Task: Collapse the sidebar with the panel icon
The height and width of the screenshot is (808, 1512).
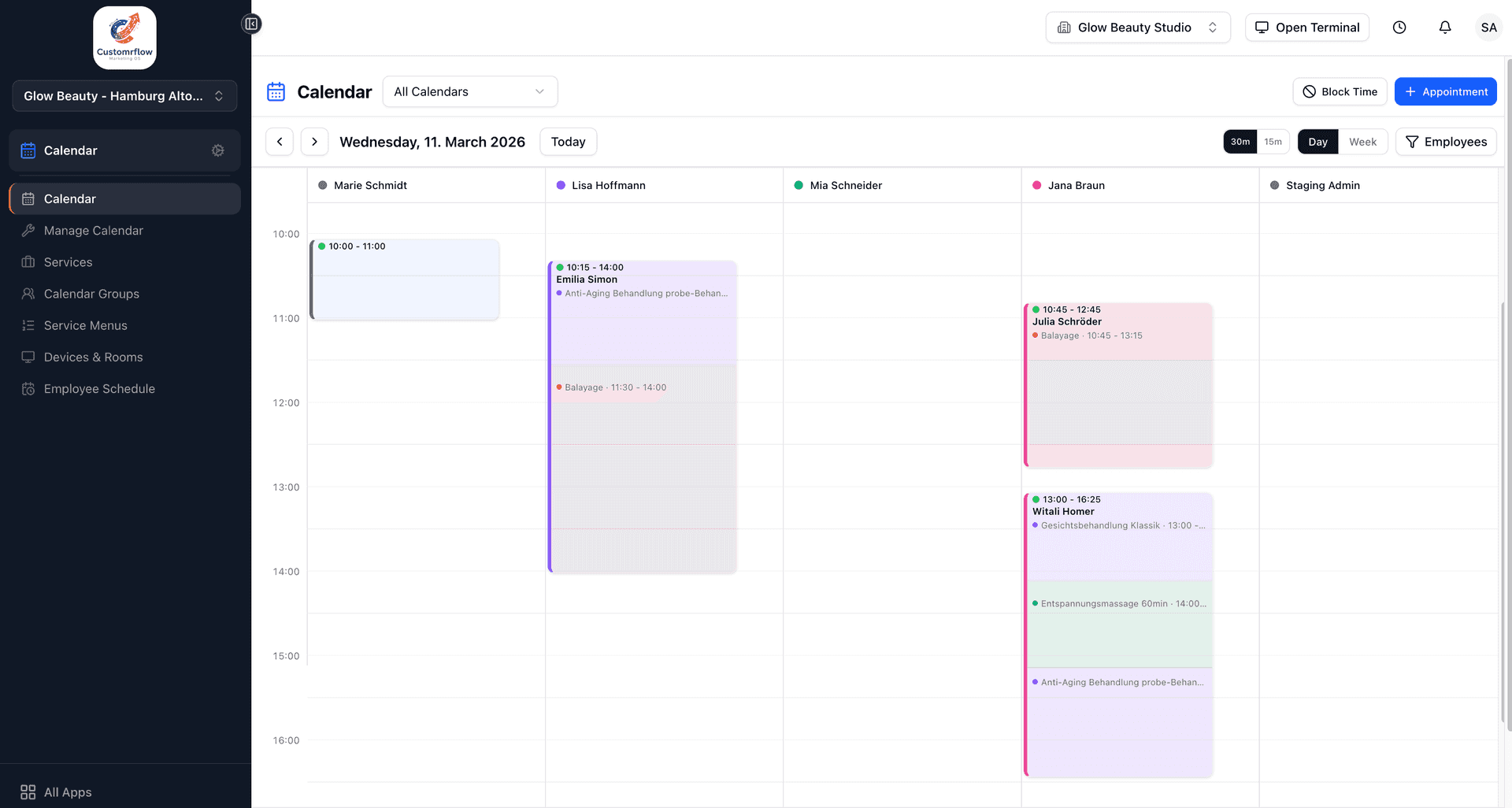Action: click(251, 24)
